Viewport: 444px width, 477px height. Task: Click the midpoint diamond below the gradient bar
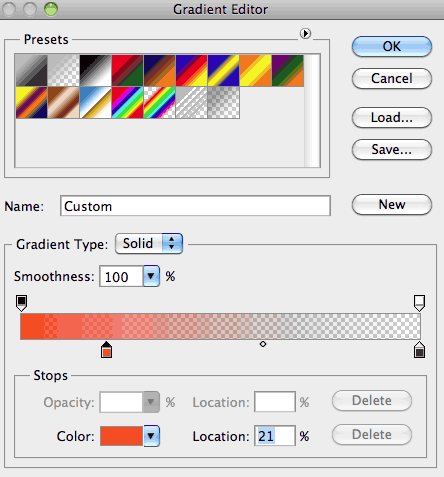pos(263,344)
